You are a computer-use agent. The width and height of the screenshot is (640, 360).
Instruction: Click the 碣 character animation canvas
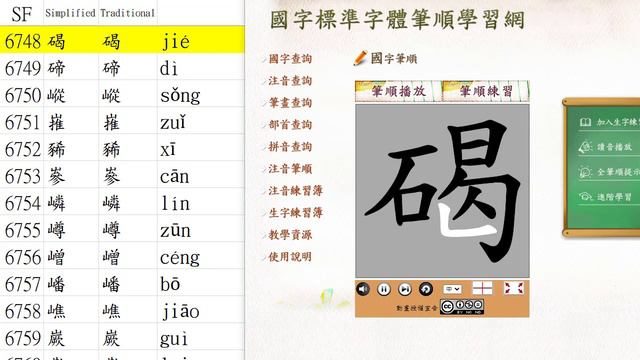442,191
